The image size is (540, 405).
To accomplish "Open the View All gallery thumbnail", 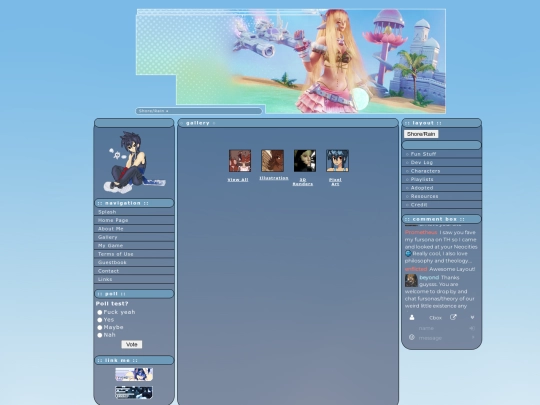I will (240, 160).
